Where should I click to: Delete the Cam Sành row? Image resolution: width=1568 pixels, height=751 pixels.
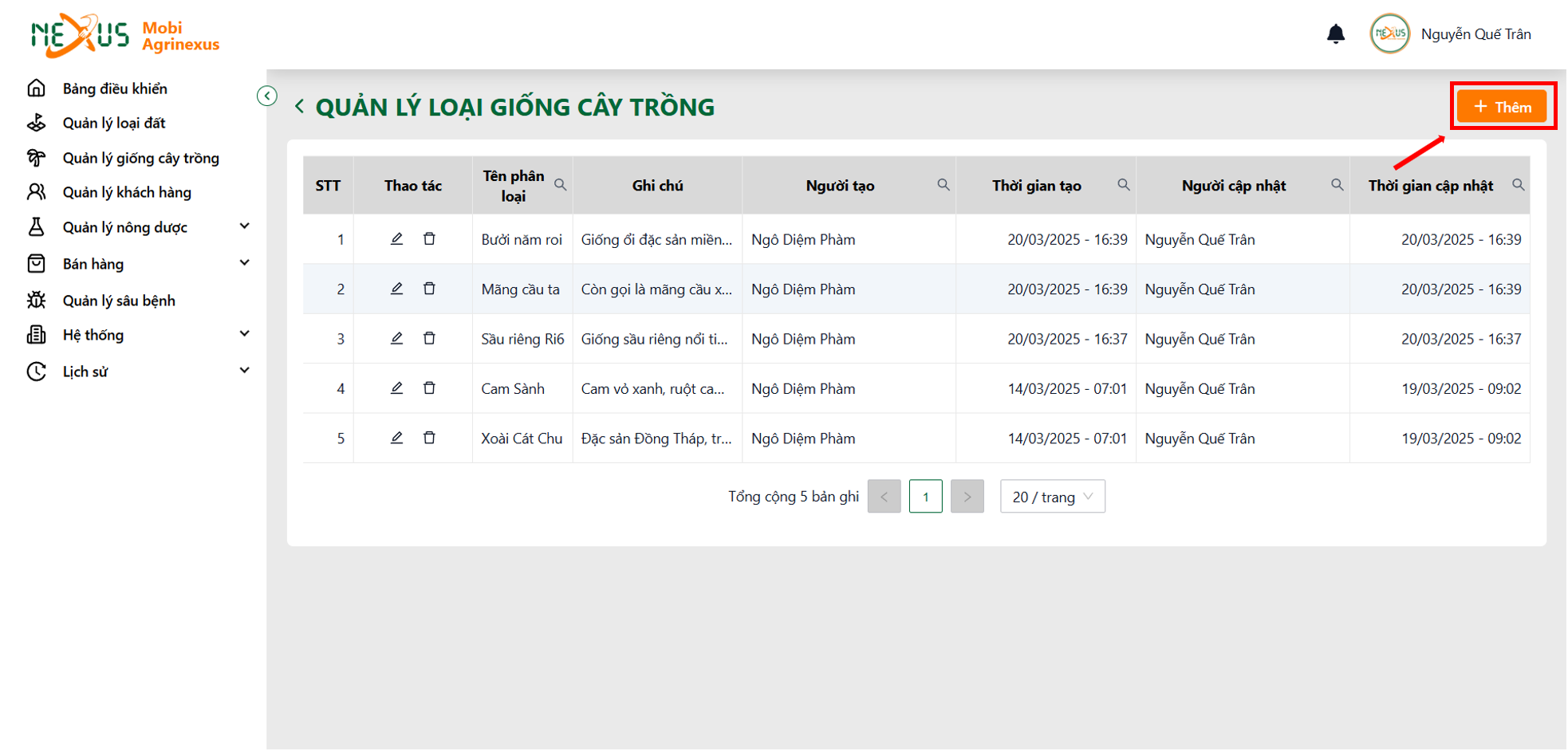(x=429, y=388)
